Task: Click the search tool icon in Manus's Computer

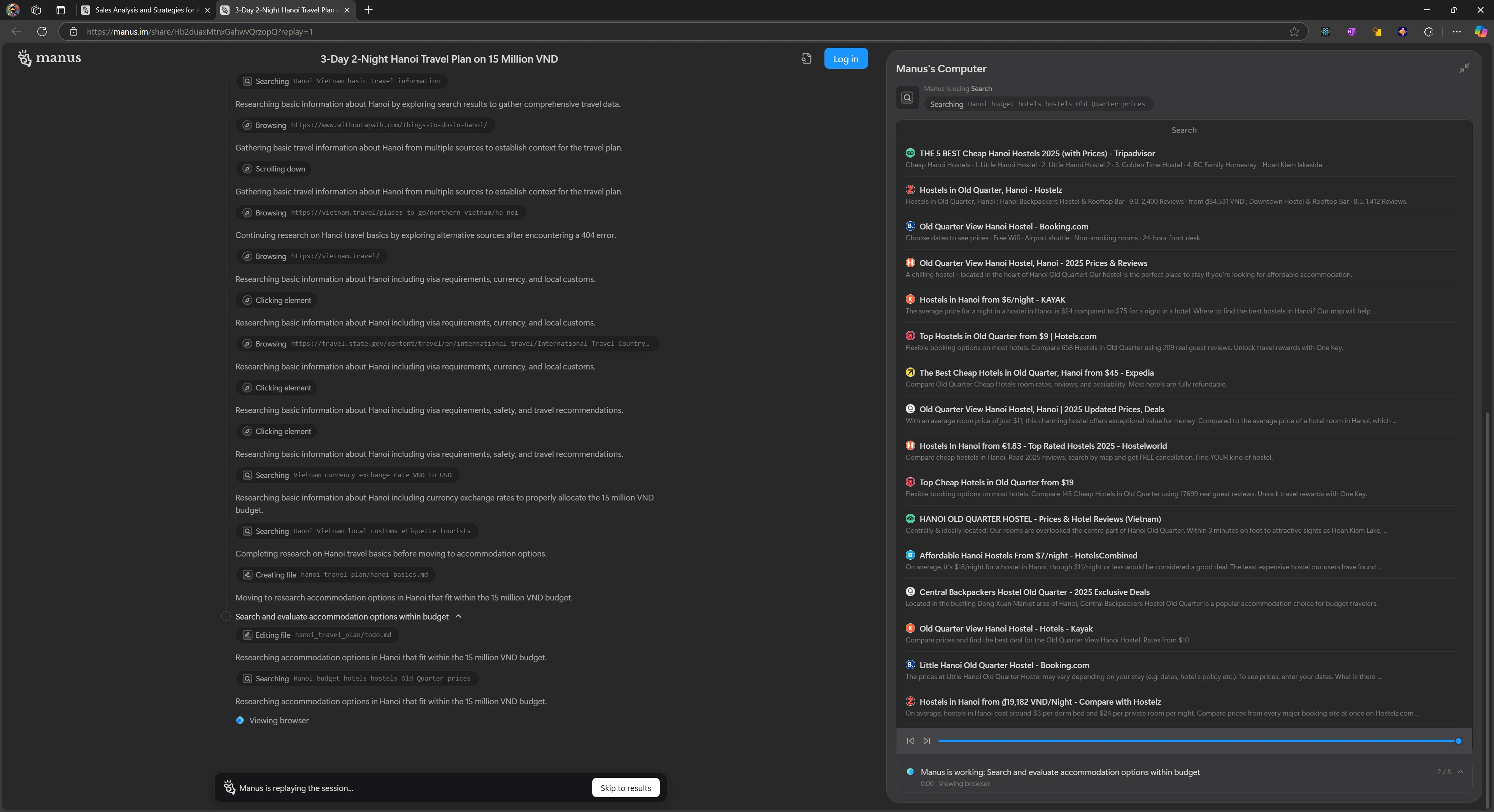Action: [x=907, y=98]
